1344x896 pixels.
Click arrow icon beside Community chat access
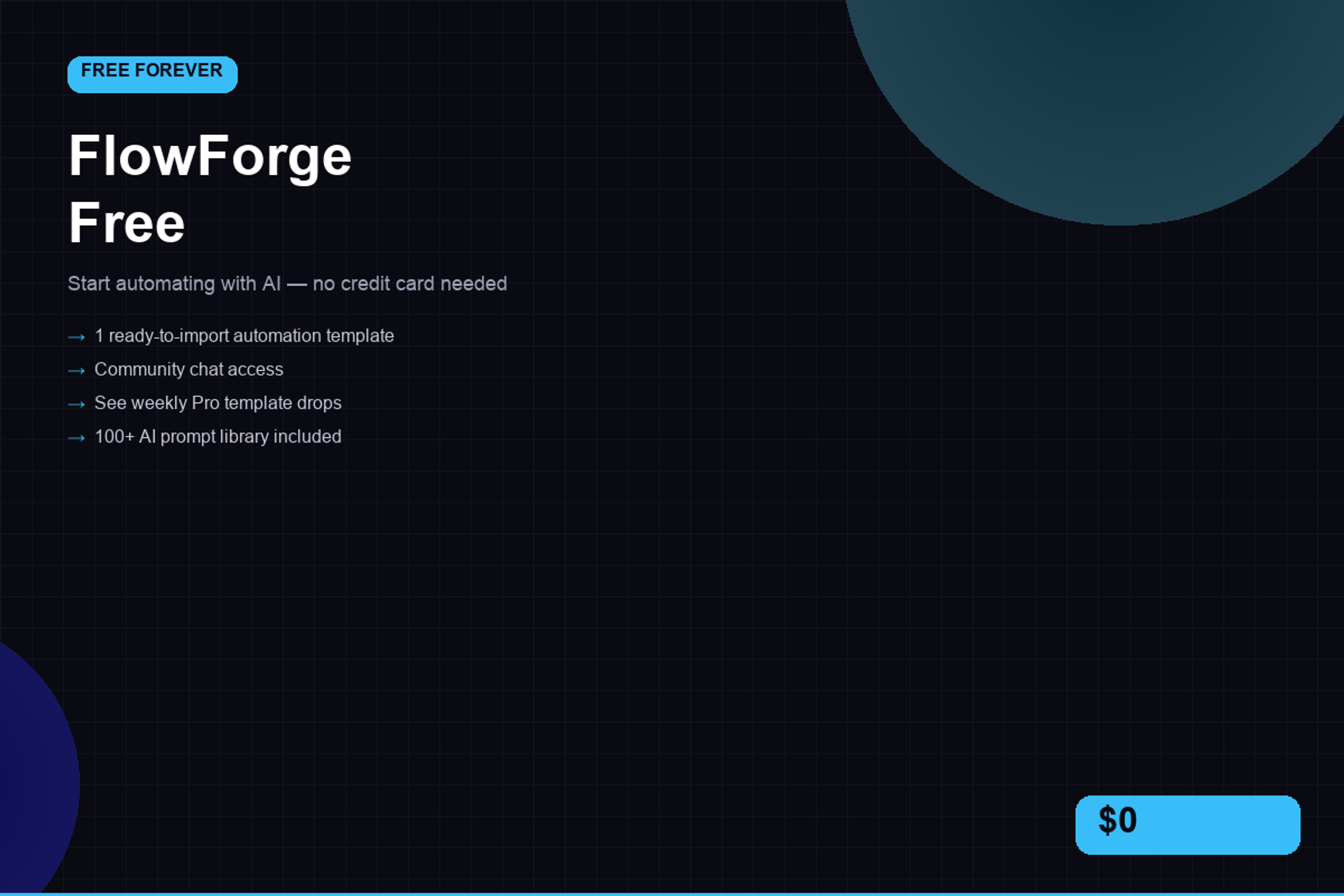77,371
